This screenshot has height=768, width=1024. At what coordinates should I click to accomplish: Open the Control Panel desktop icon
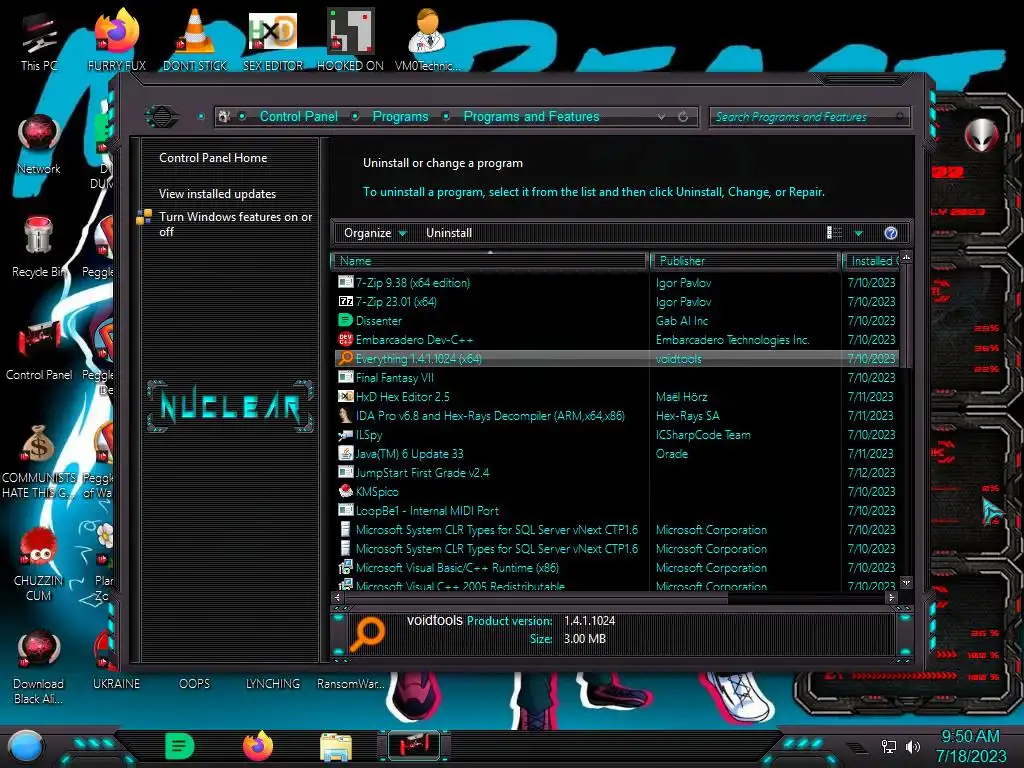[39, 351]
